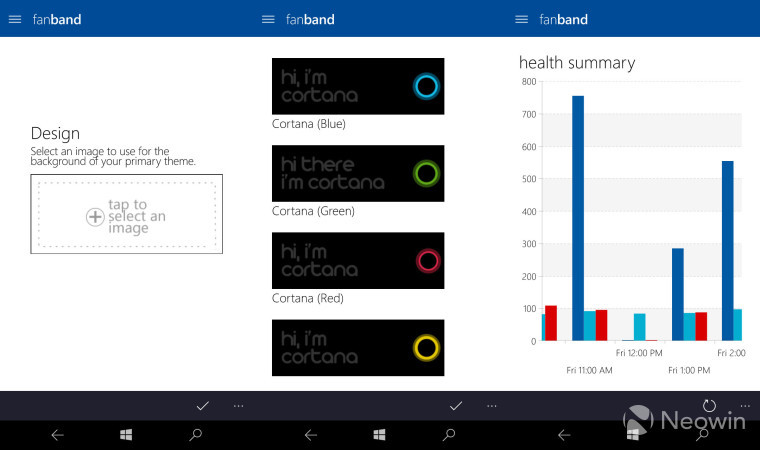The image size is (760, 450).
Task: Confirm with checkmark on Cortana themes screen
Action: click(x=456, y=406)
